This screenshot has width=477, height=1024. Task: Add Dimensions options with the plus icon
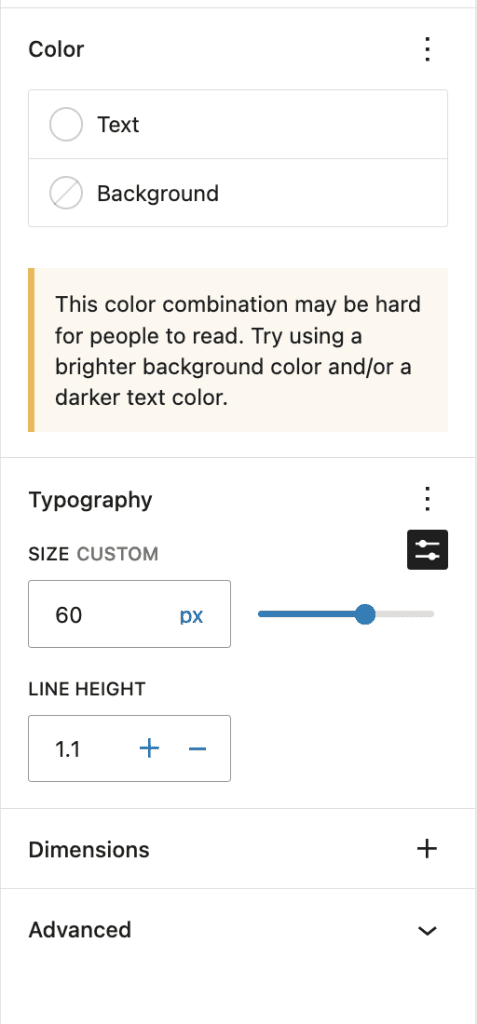tap(427, 849)
